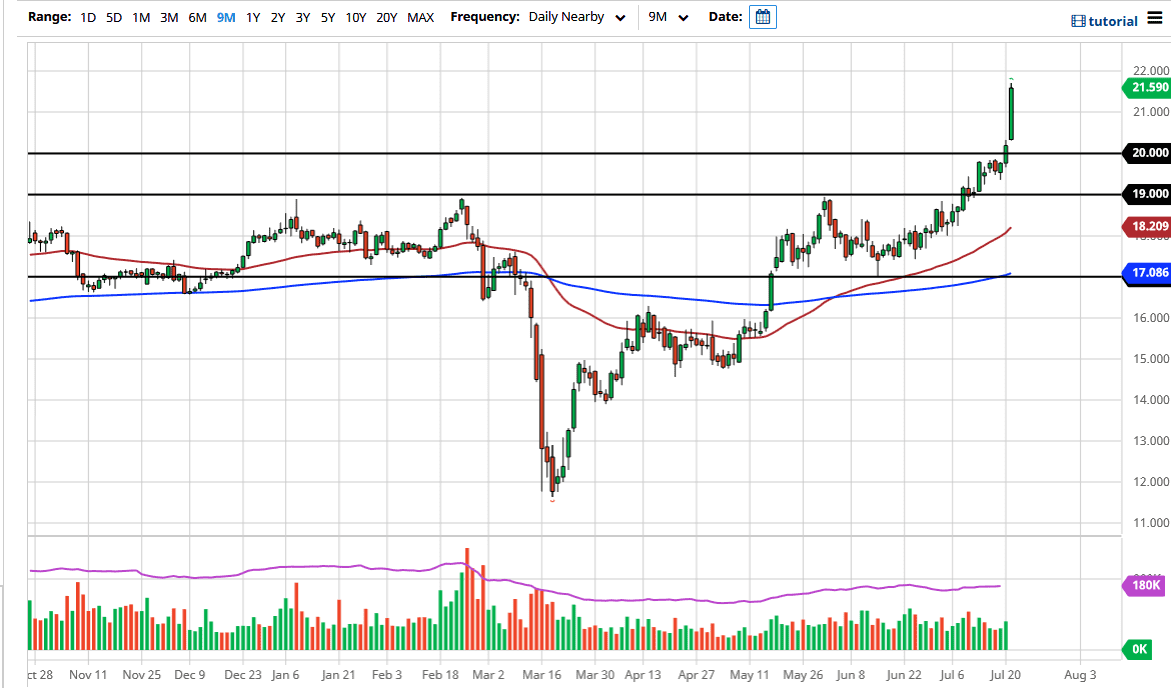This screenshot has width=1171, height=688.
Task: Choose the 1Y range
Action: (x=253, y=17)
